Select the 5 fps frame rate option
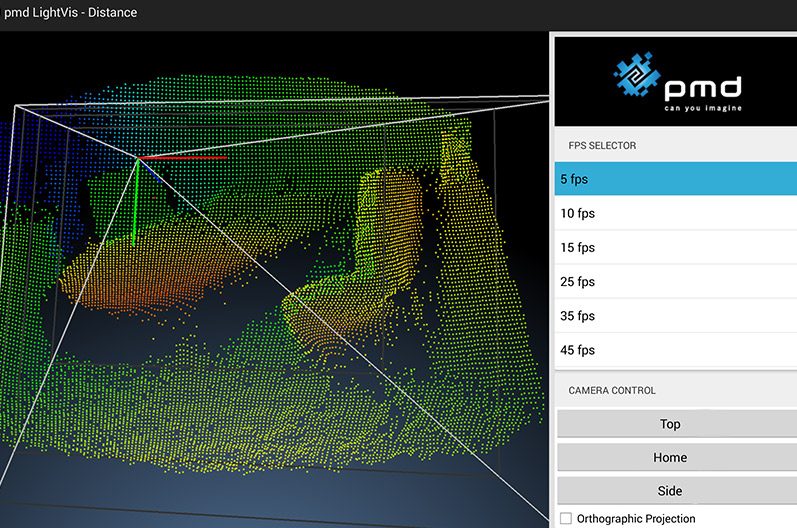Screen dimensions: 797x528 click(x=676, y=179)
